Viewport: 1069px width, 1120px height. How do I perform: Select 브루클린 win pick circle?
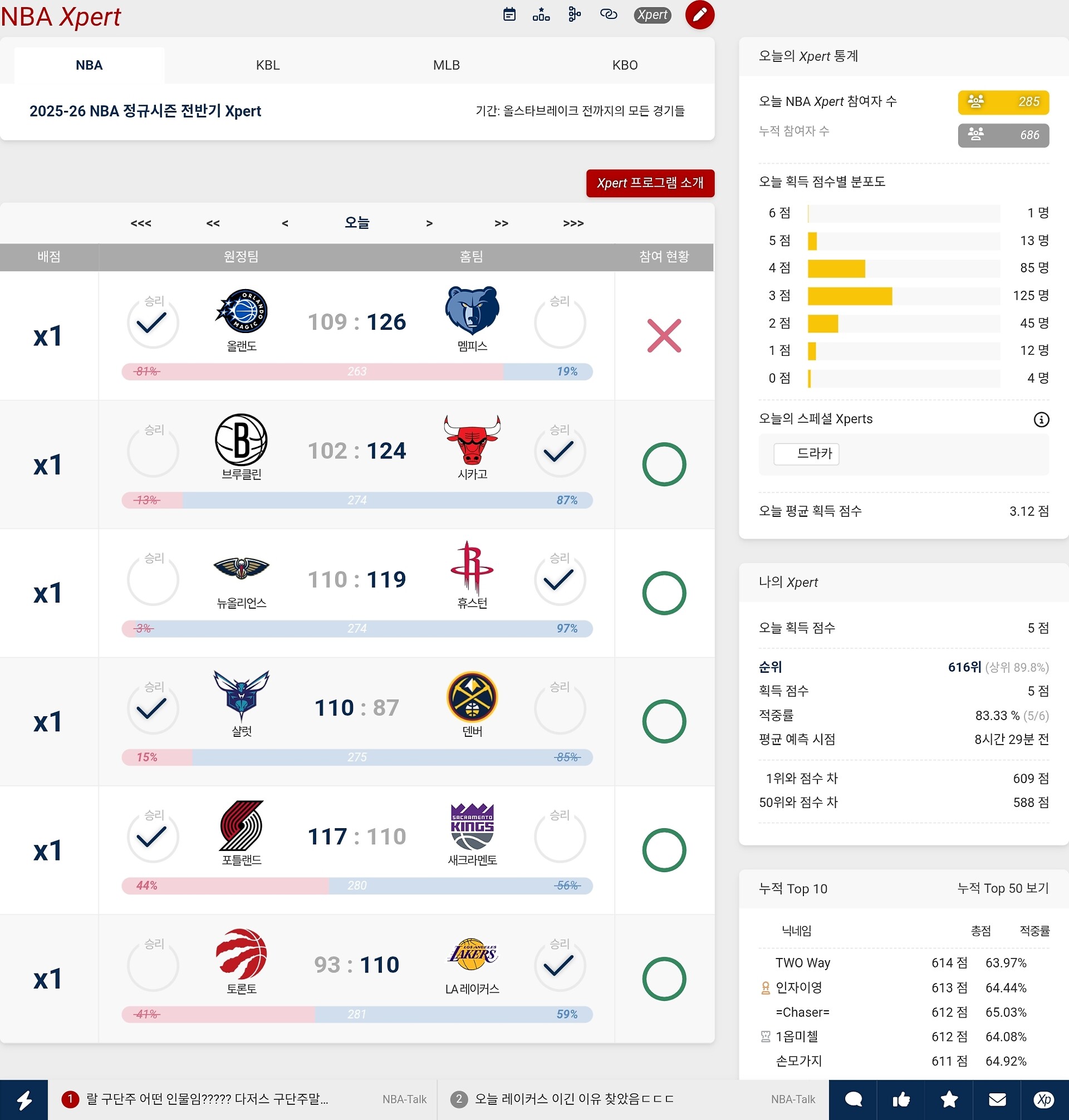pos(153,452)
